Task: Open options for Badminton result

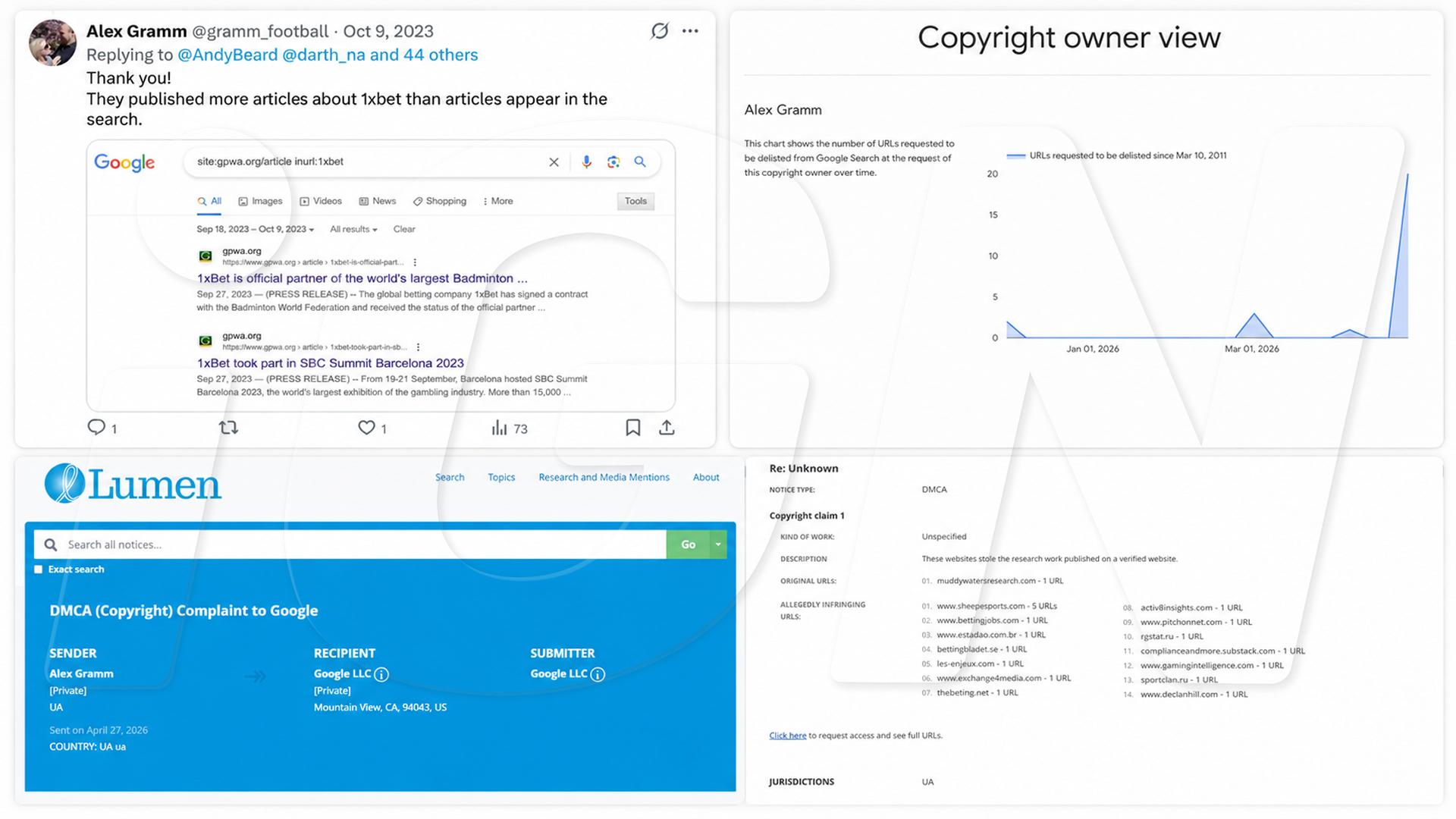Action: tap(415, 262)
